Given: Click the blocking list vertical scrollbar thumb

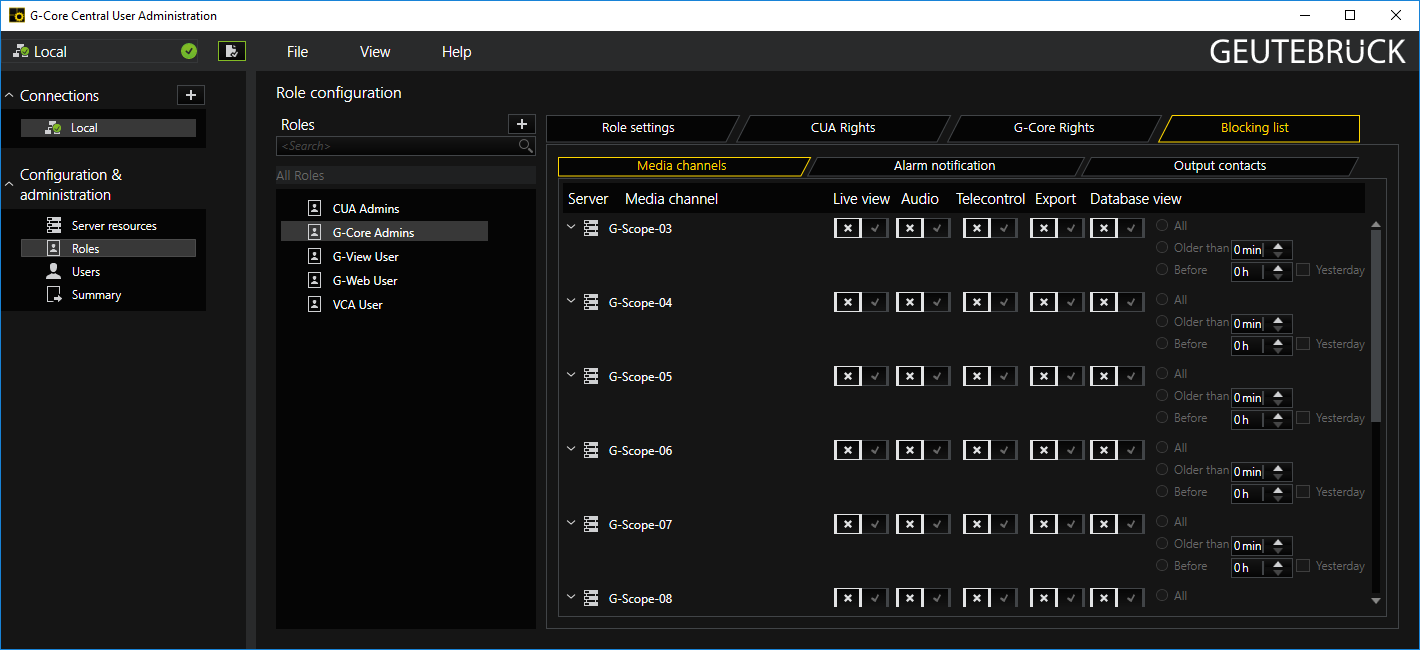Looking at the screenshot, I should pos(1376,325).
